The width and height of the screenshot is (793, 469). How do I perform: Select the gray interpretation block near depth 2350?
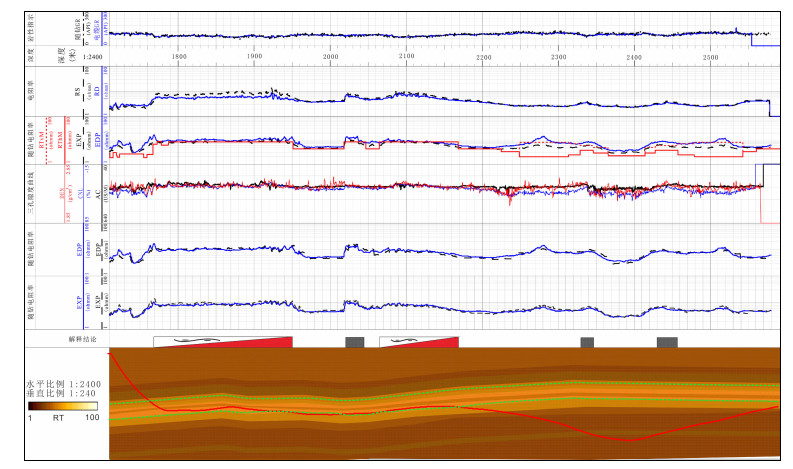click(587, 342)
